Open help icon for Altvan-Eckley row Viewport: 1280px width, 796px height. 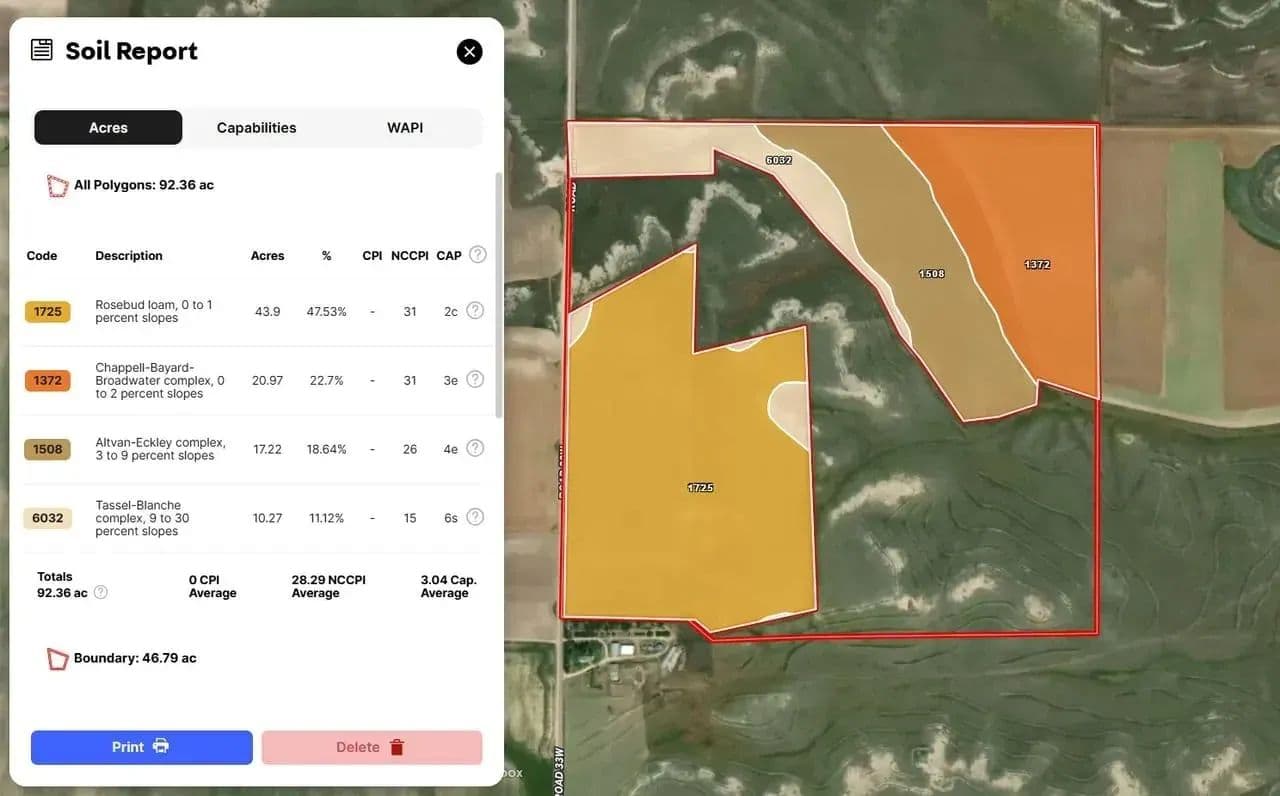pyautogui.click(x=475, y=449)
